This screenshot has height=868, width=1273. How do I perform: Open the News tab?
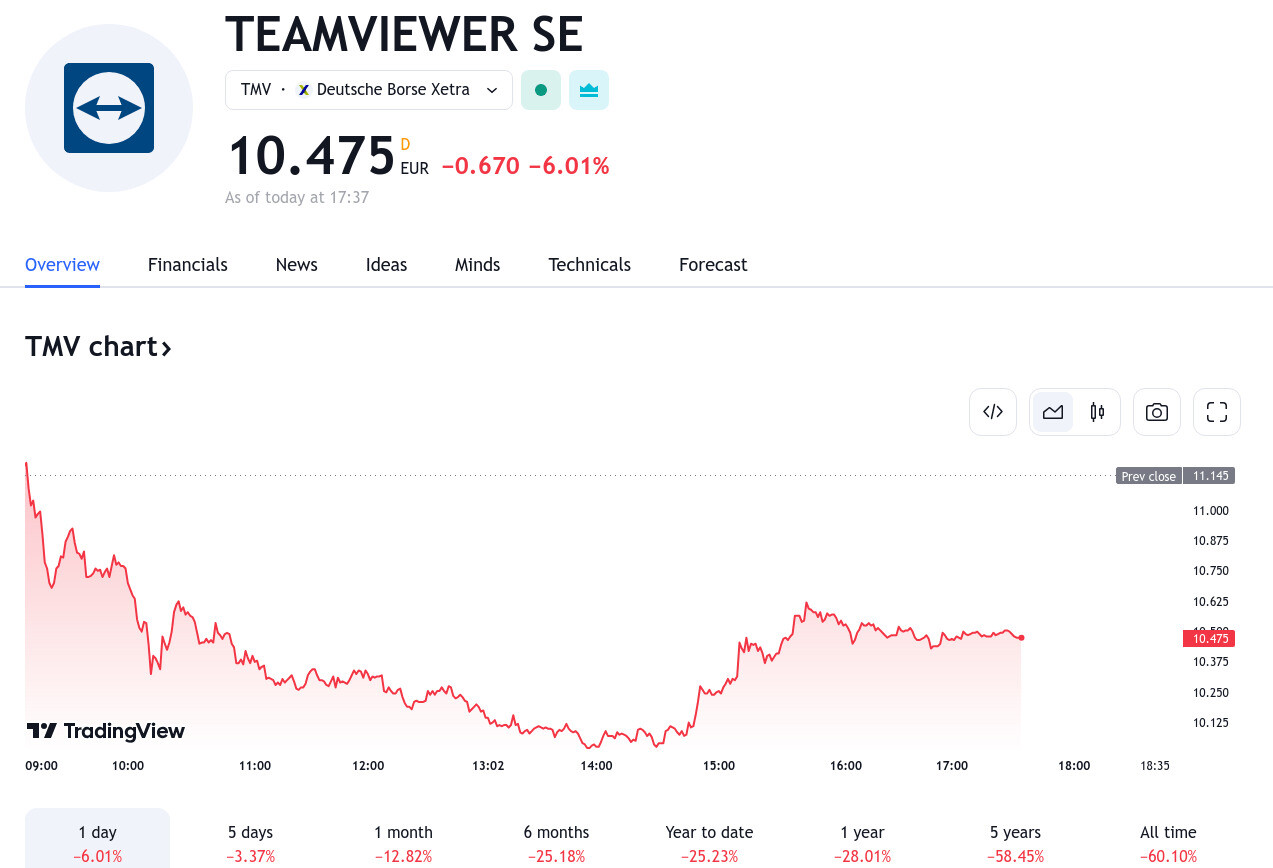click(297, 265)
